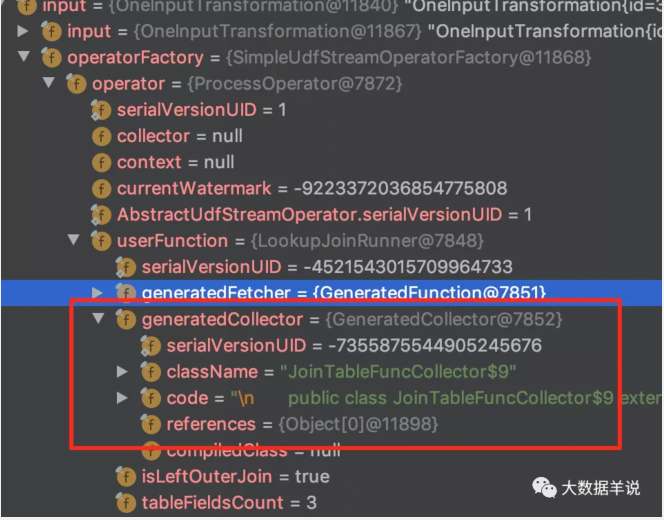The height and width of the screenshot is (520, 664).
Task: Click the field icon beside currentWatermark
Action: (x=101, y=188)
